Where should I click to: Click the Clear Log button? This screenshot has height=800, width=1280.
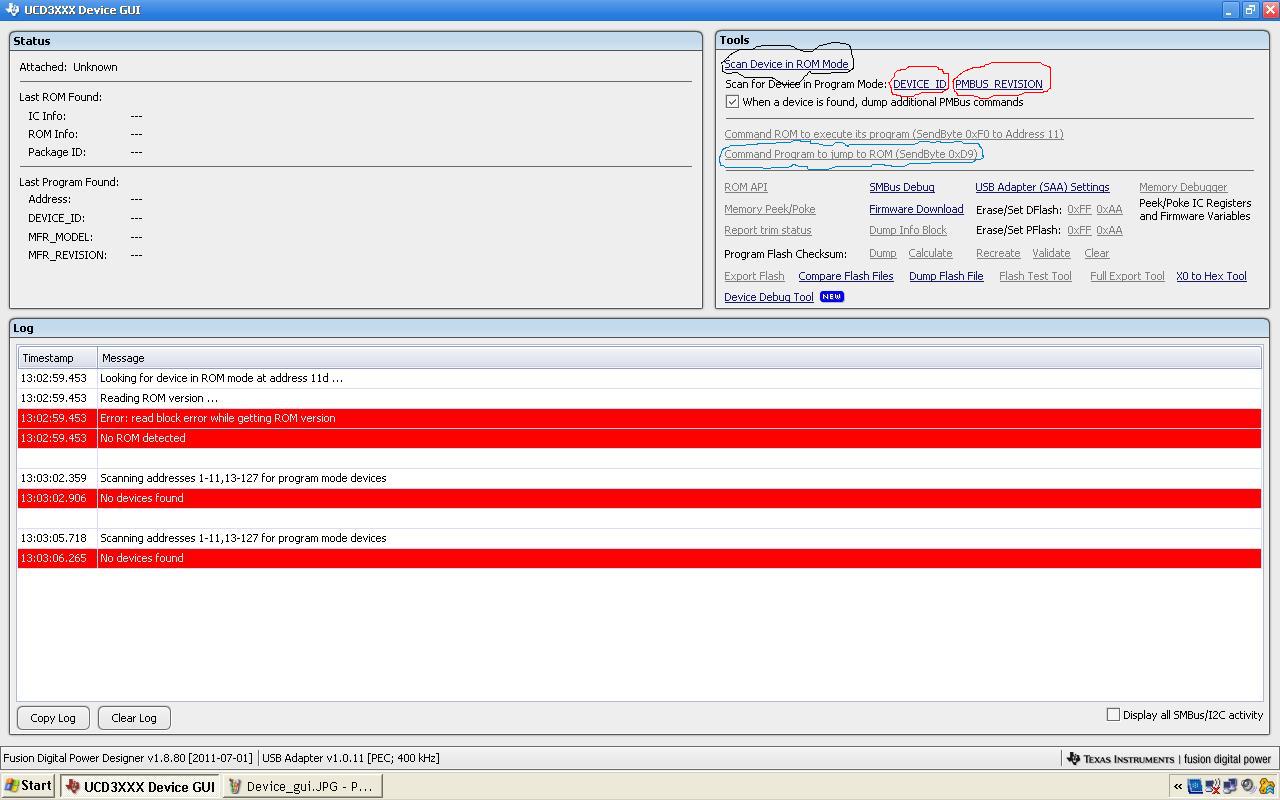pyautogui.click(x=134, y=718)
